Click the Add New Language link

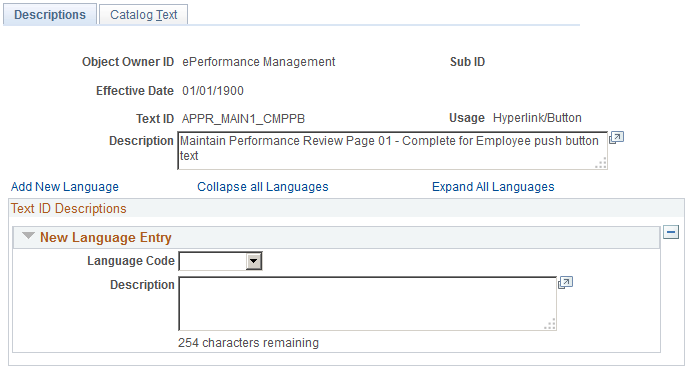click(65, 187)
